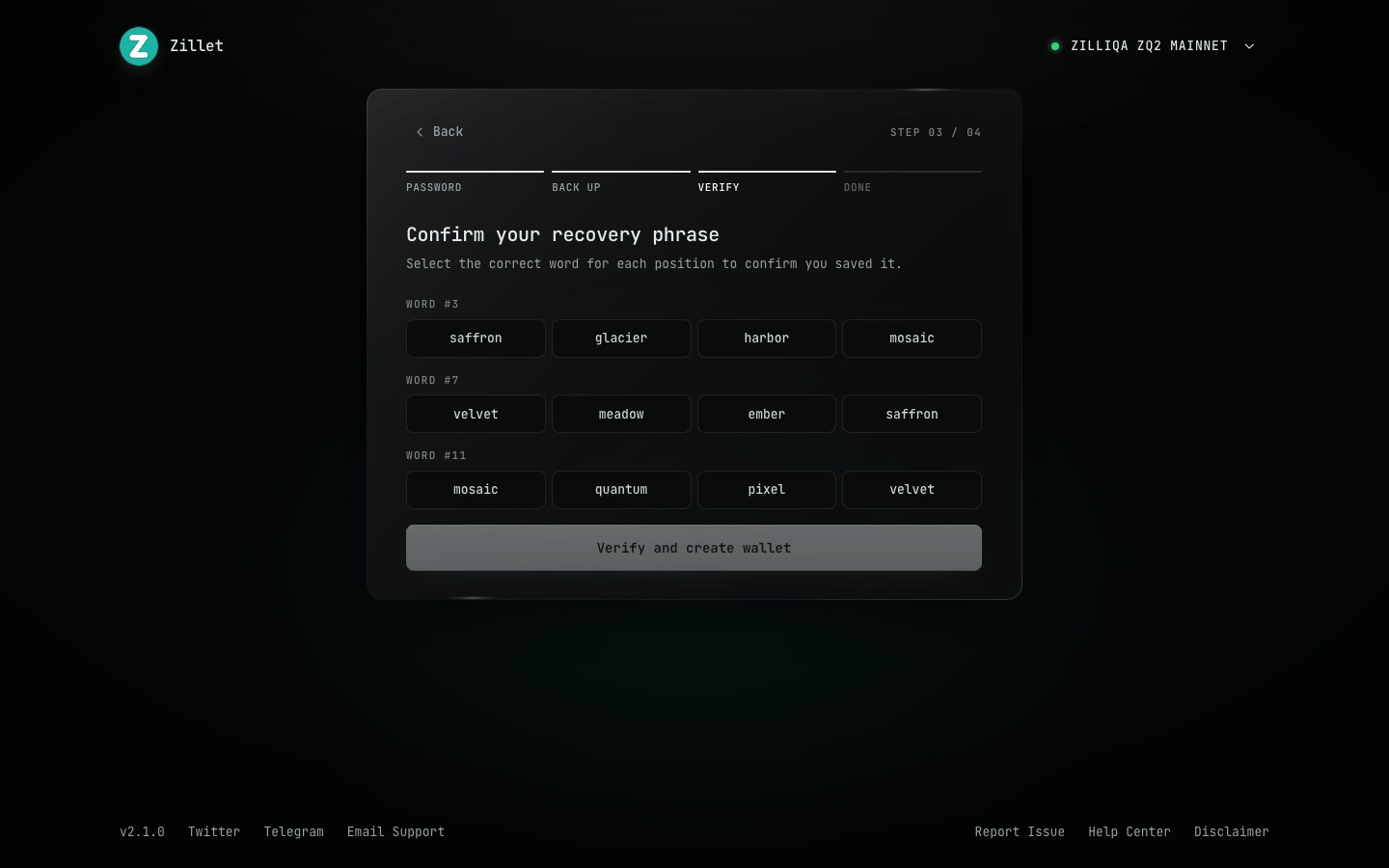Select 'pixel' option under word #11
This screenshot has height=868, width=1389.
pyautogui.click(x=767, y=490)
